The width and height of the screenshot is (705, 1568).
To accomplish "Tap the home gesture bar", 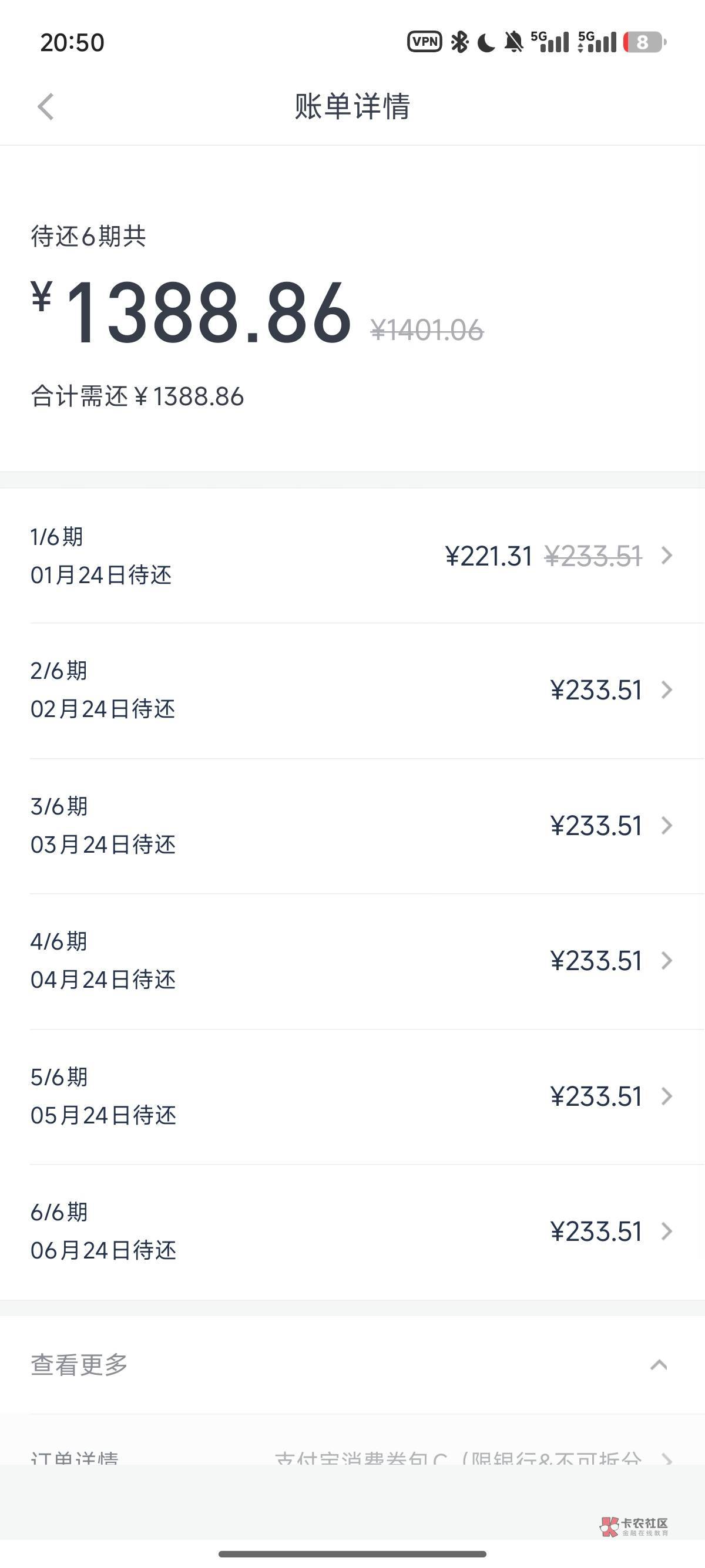I will pyautogui.click(x=352, y=1553).
